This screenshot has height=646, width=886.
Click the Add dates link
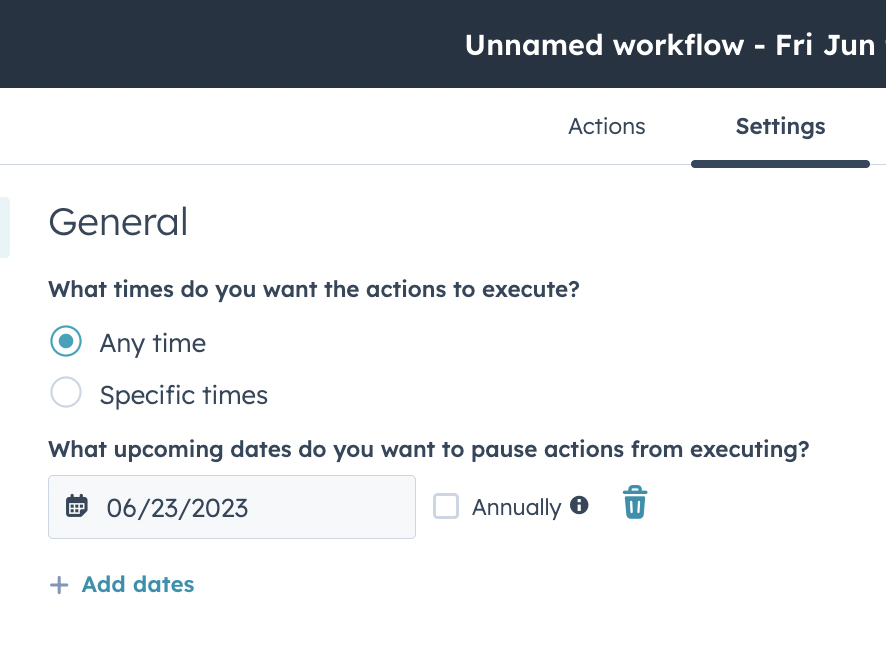pyautogui.click(x=138, y=584)
